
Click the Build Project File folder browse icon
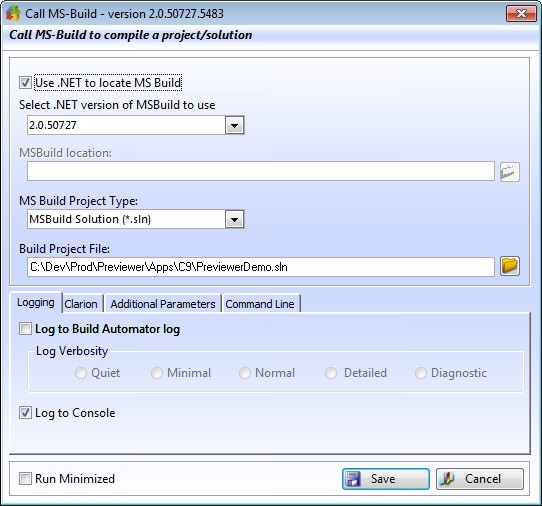[x=510, y=266]
